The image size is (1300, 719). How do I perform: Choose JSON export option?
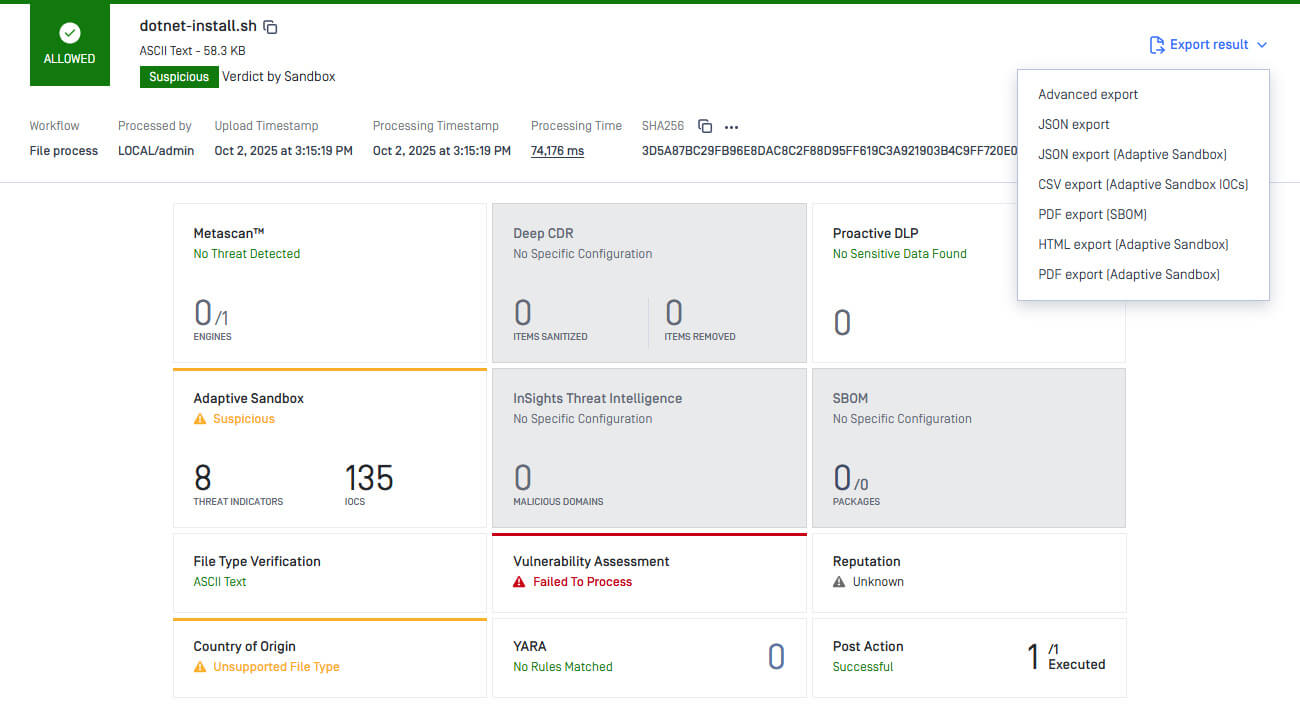point(1074,125)
